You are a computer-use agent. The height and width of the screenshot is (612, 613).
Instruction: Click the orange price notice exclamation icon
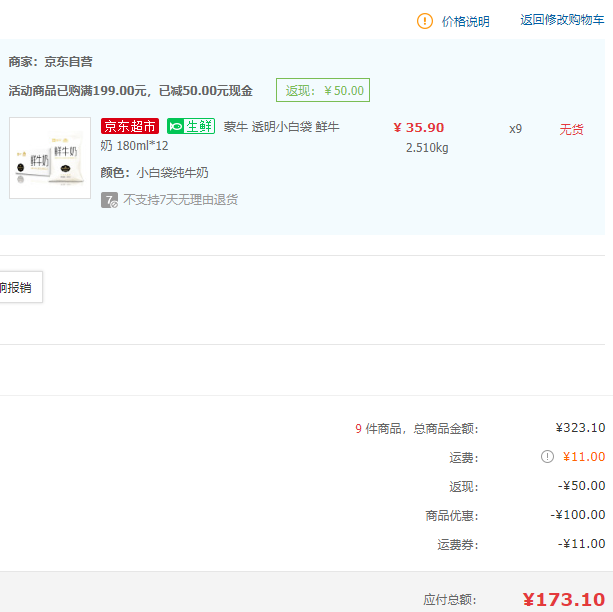[x=425, y=21]
